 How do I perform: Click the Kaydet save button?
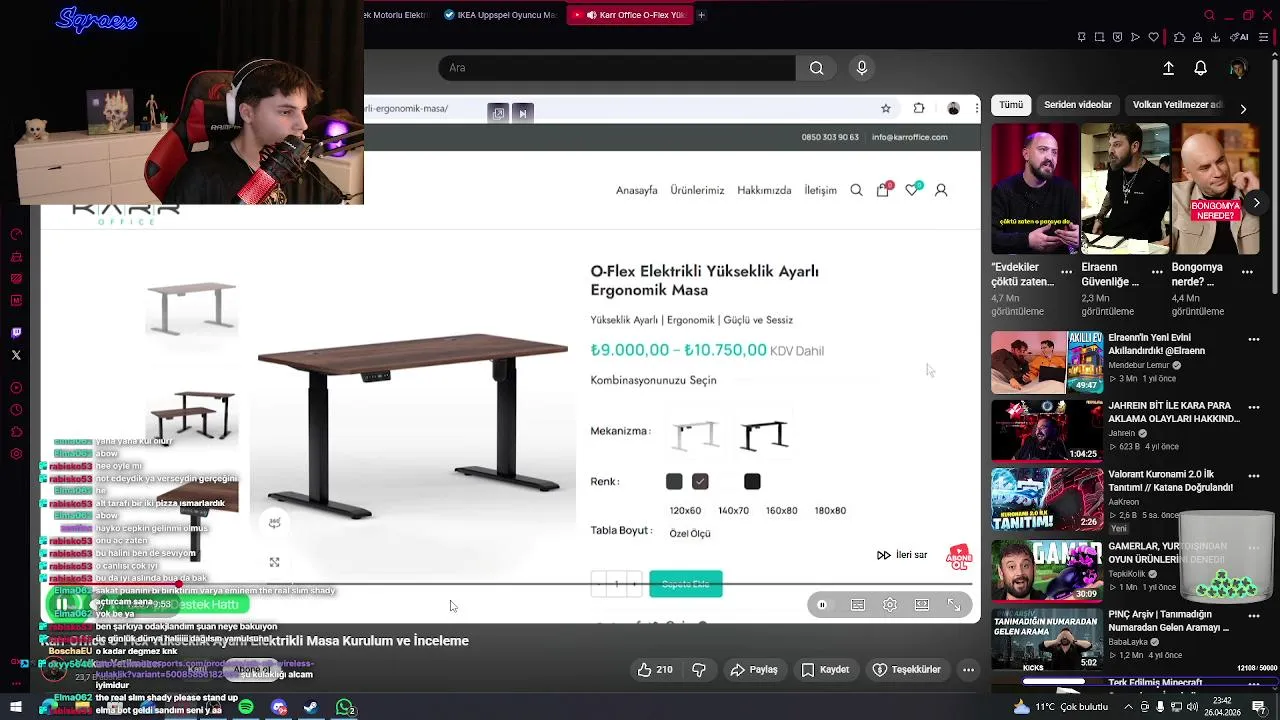[826, 669]
